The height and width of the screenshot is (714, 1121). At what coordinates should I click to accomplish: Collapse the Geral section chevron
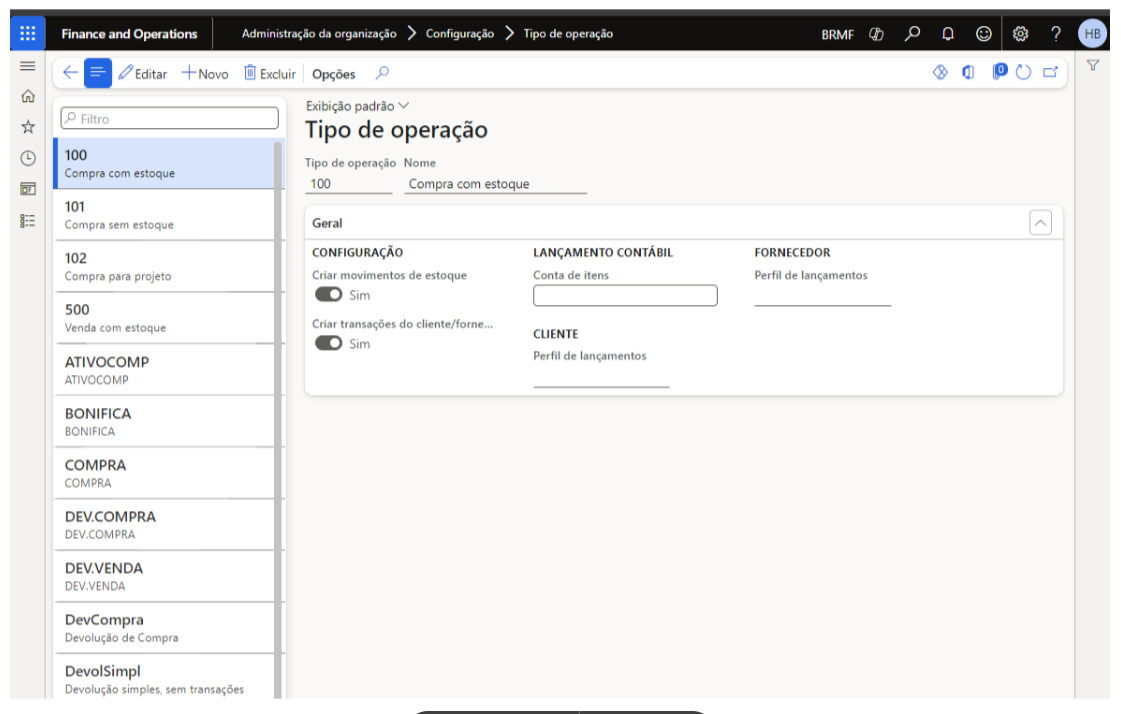pos(1040,224)
